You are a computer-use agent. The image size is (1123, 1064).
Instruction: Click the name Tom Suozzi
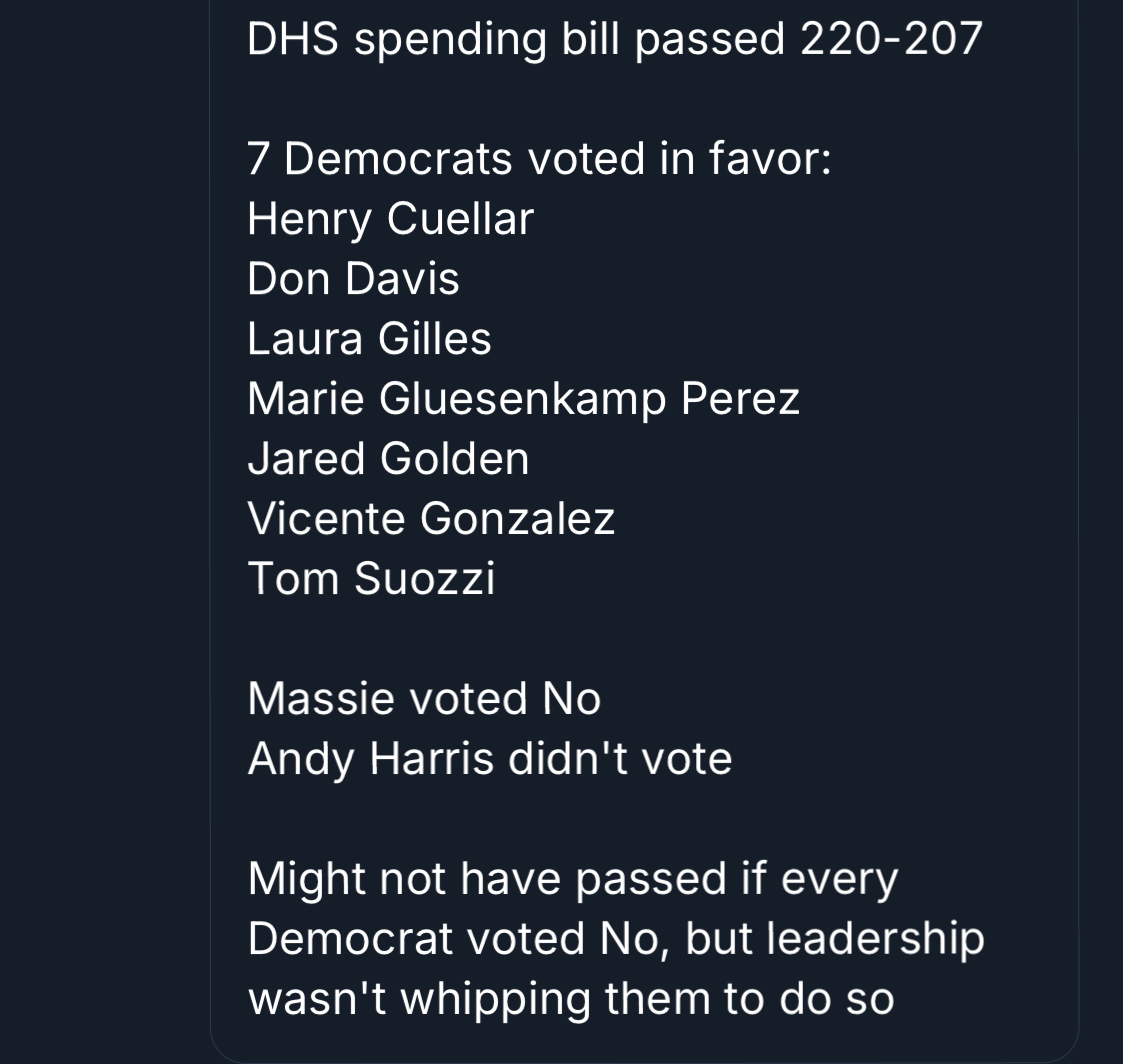[371, 579]
